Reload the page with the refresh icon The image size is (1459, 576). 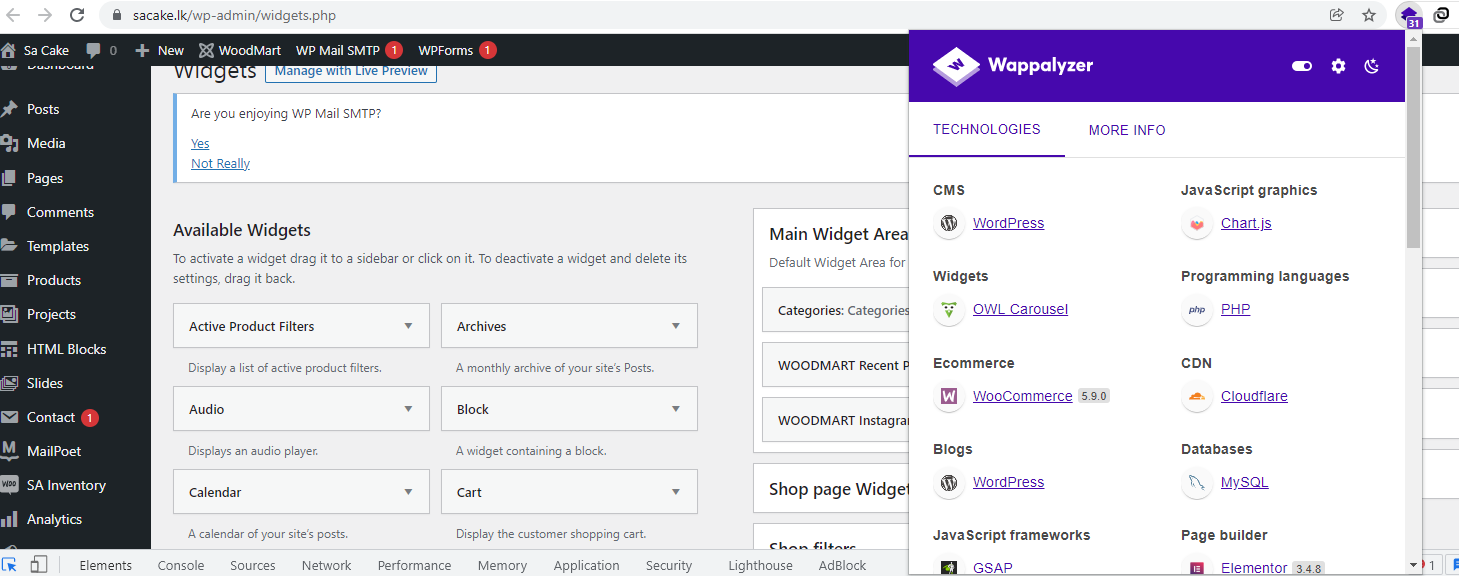point(77,15)
